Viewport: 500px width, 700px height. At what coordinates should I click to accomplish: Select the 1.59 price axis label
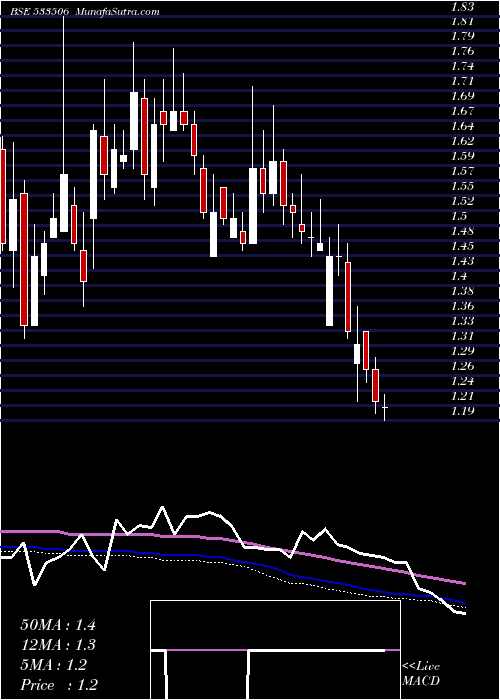[x=462, y=156]
